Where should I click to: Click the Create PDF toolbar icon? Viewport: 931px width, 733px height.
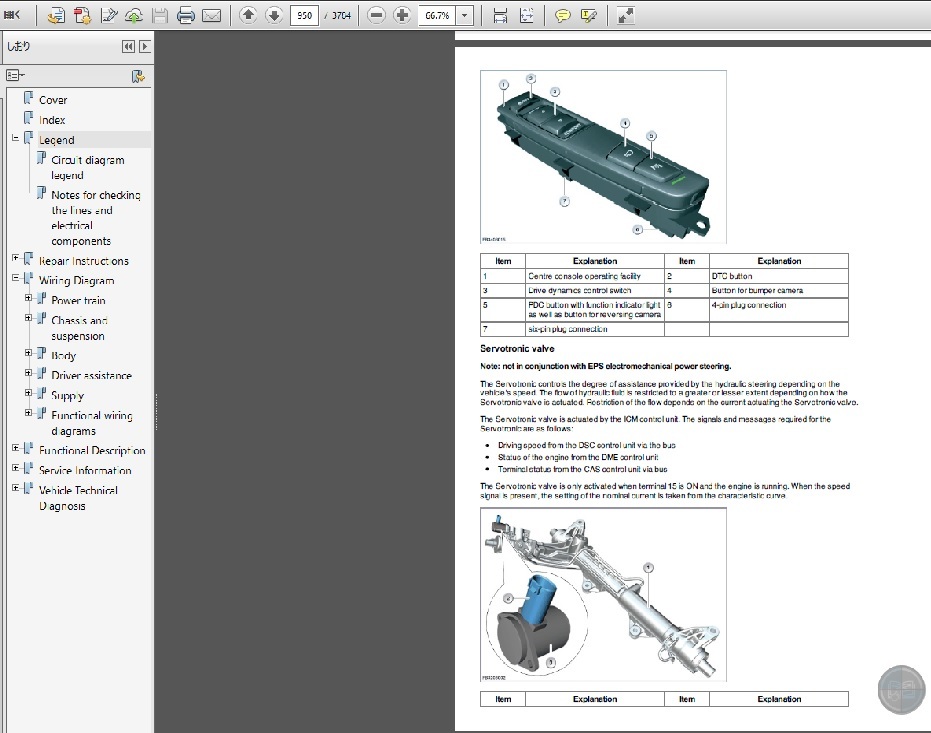point(56,15)
